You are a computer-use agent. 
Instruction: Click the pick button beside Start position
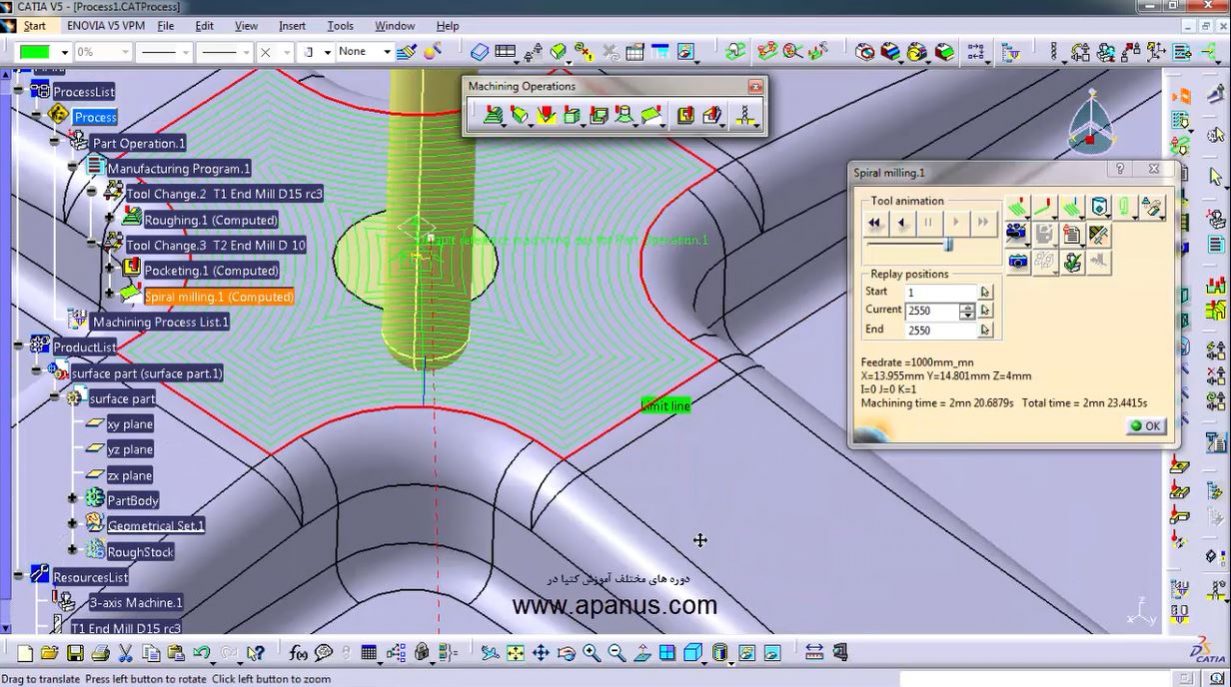click(985, 292)
